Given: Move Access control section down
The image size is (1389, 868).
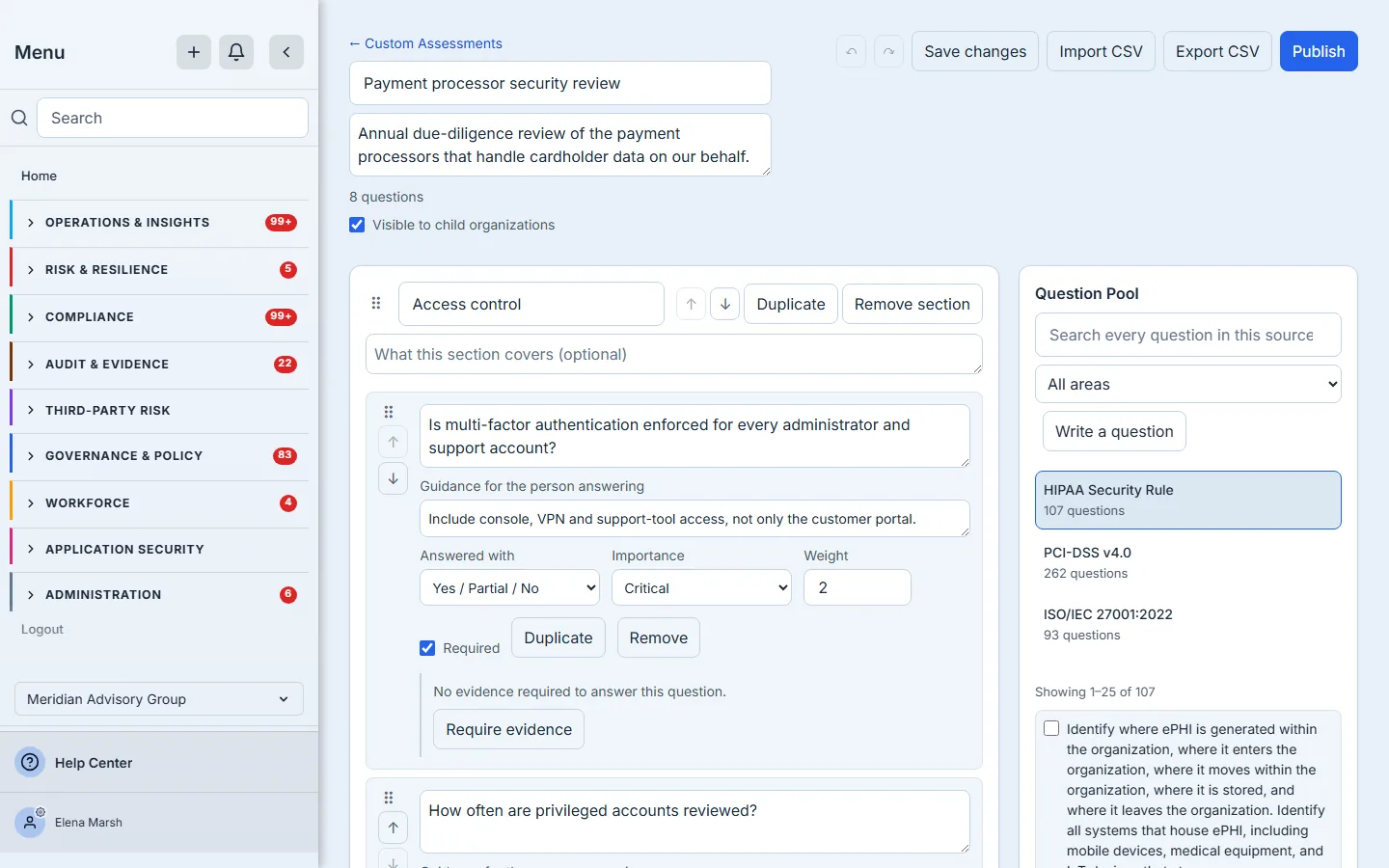Looking at the screenshot, I should point(725,304).
